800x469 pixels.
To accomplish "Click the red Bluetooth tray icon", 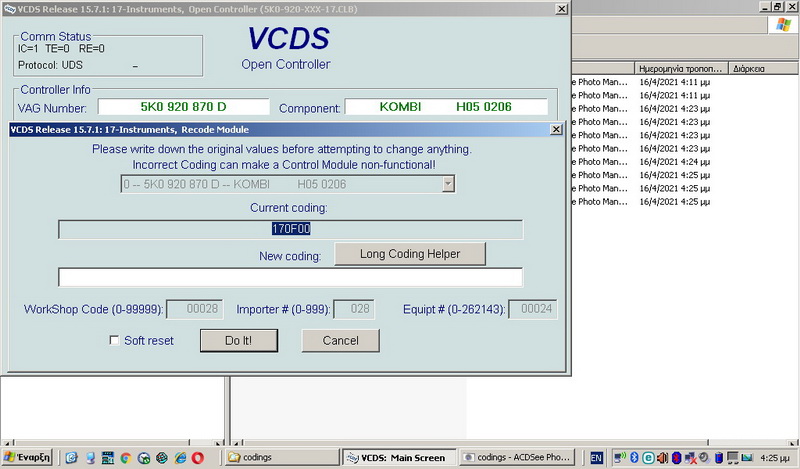I will point(677,457).
